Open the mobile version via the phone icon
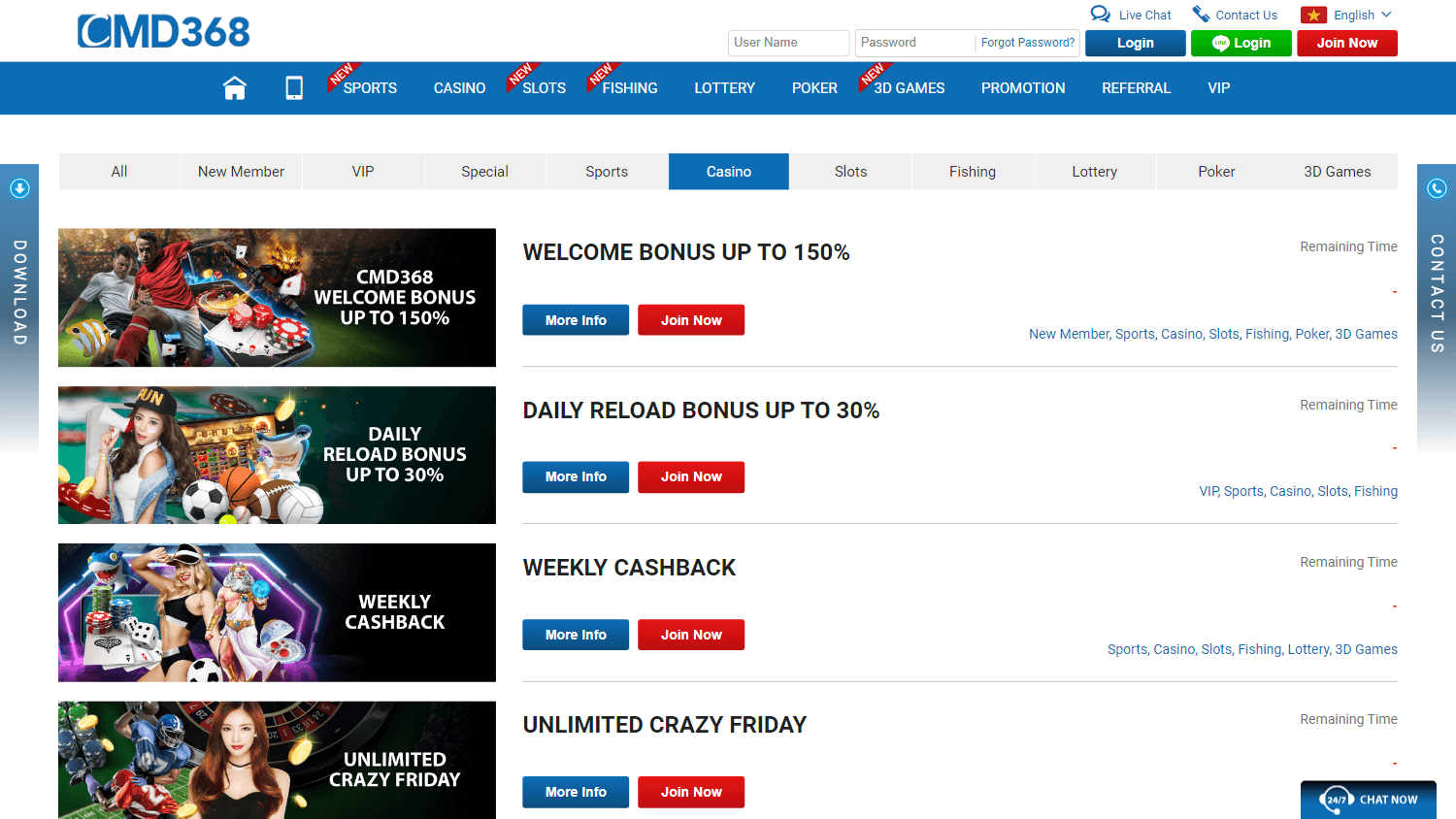 (x=294, y=87)
